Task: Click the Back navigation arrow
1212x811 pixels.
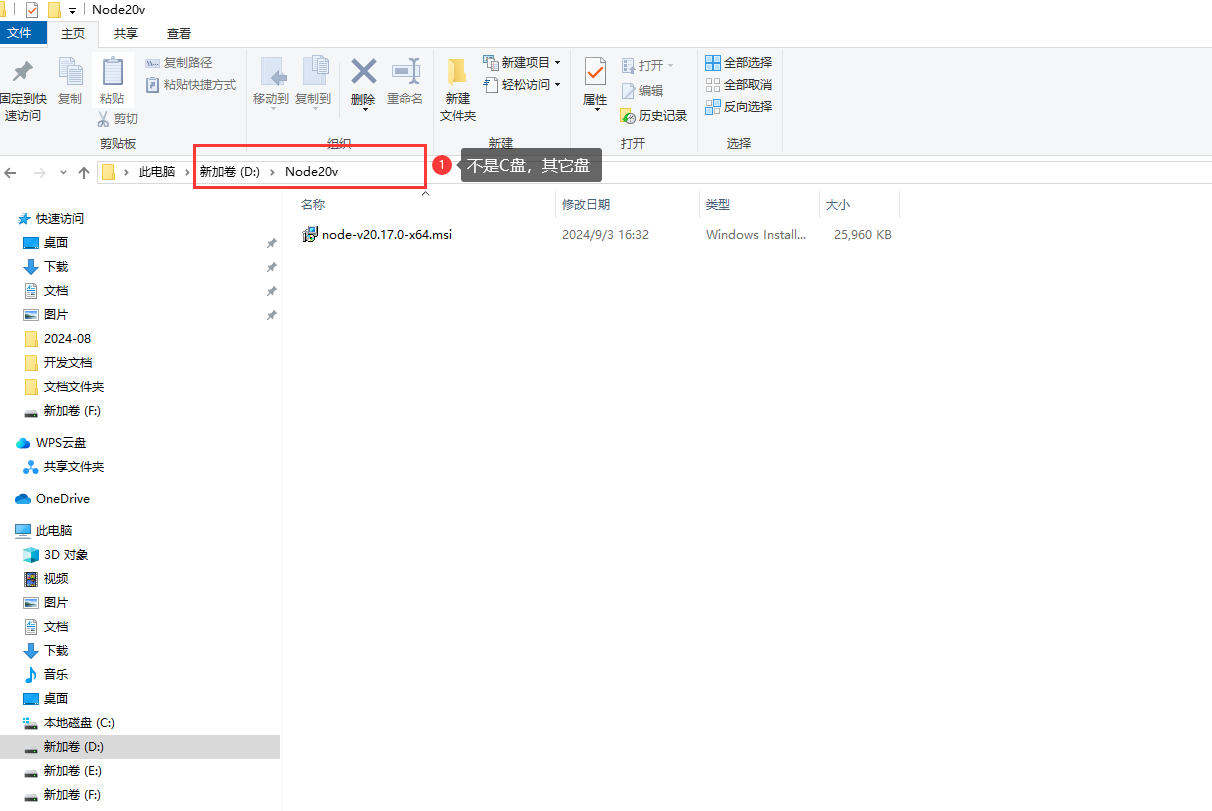Action: [11, 172]
